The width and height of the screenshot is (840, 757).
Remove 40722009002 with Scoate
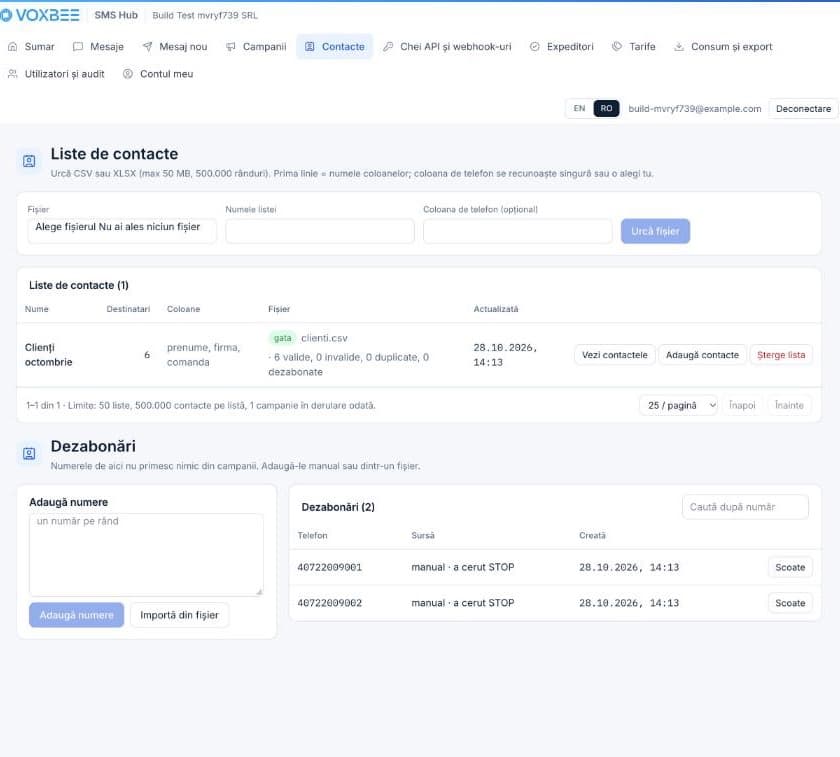tap(790, 603)
